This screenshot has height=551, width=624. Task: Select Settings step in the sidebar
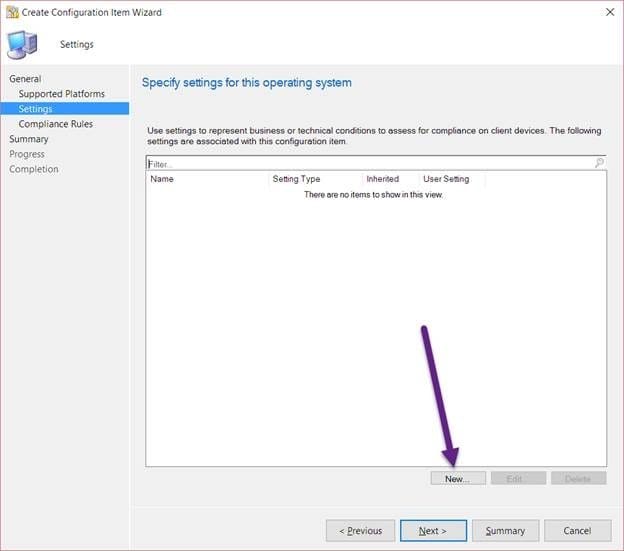64,109
